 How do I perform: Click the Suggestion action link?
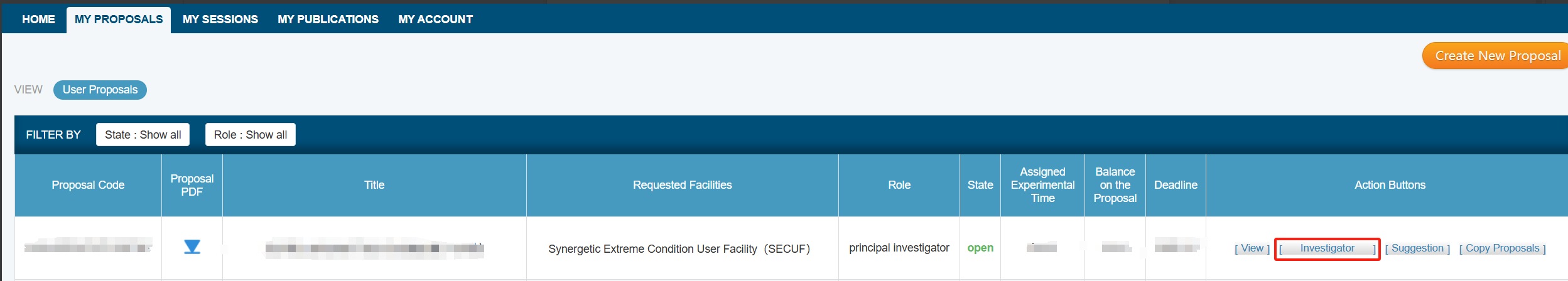1417,248
